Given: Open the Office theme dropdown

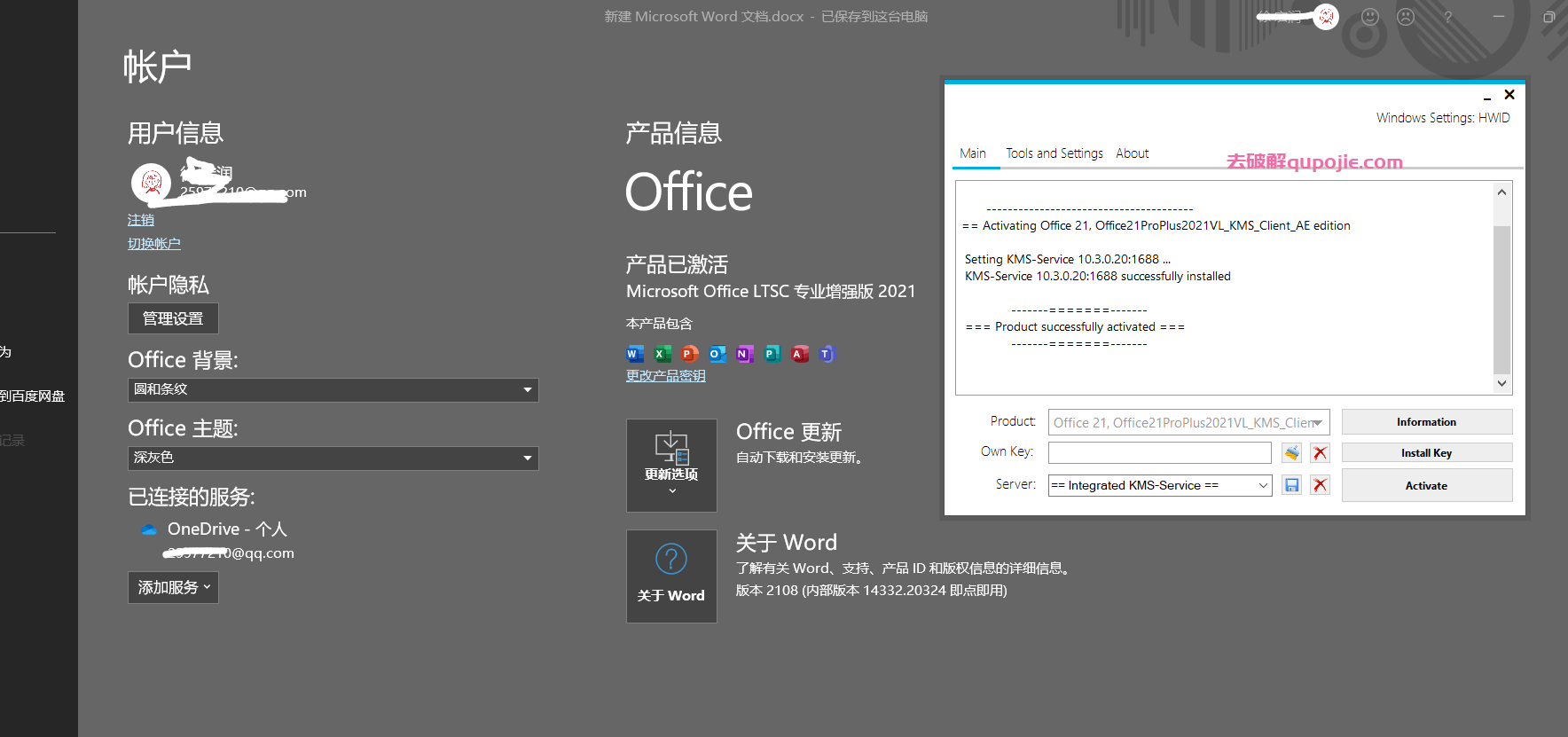Looking at the screenshot, I should [333, 458].
